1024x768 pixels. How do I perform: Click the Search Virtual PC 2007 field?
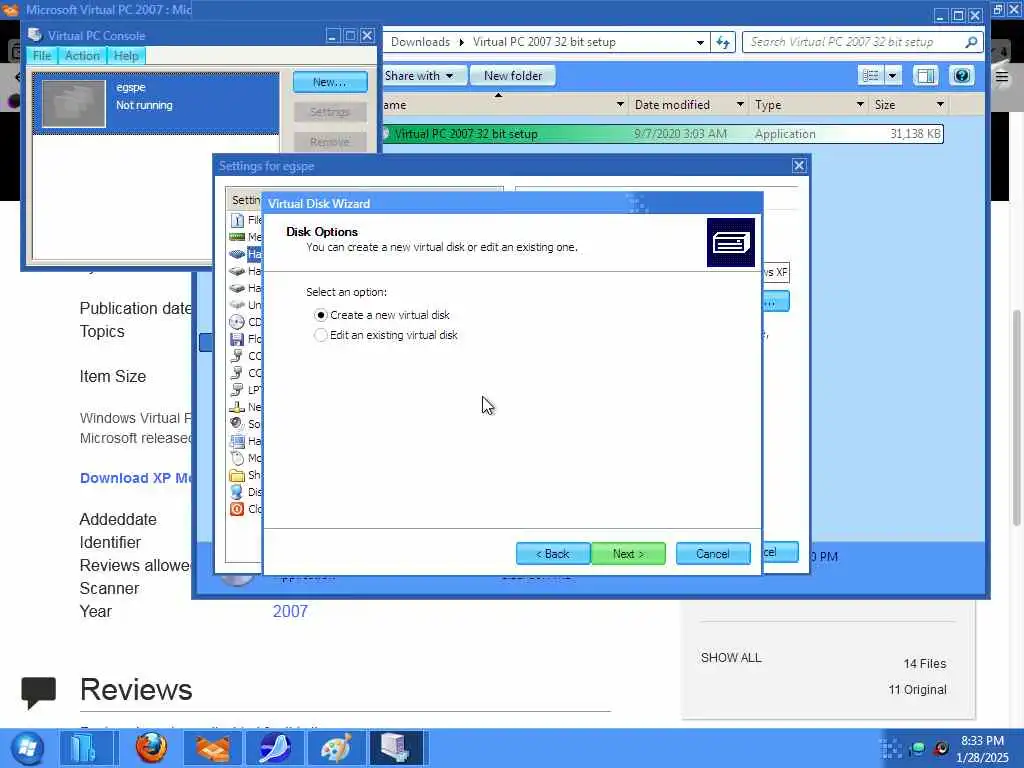[862, 42]
